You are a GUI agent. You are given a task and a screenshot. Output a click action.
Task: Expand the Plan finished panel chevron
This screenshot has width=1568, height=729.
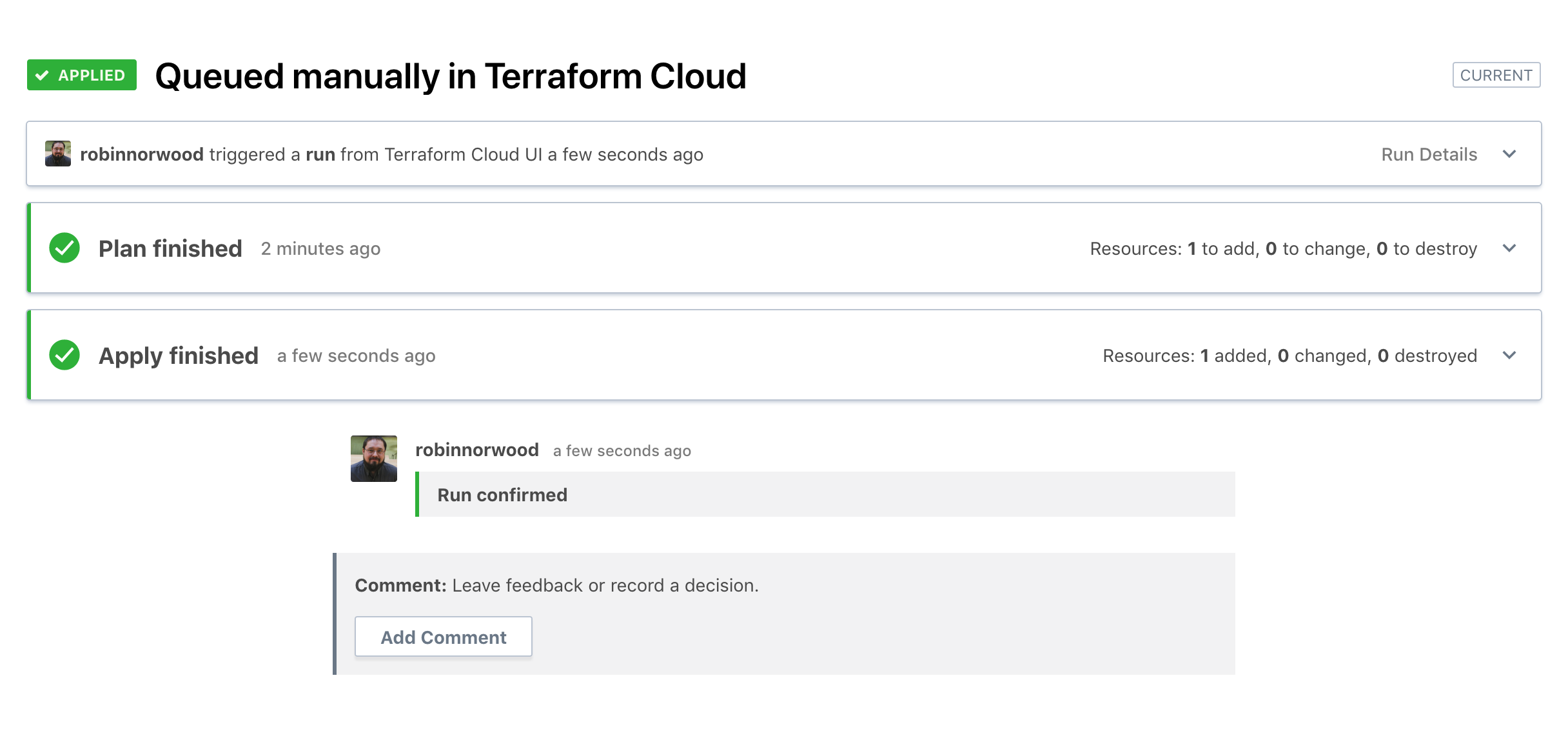1509,248
